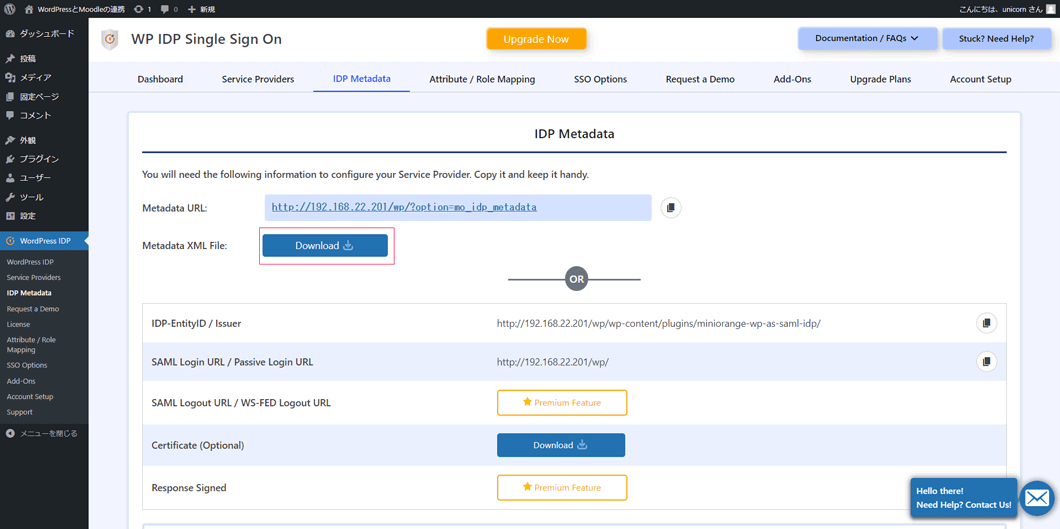This screenshot has height=529, width=1060.
Task: Copy the IDP-EntityID / Issuer value
Action: tap(986, 323)
